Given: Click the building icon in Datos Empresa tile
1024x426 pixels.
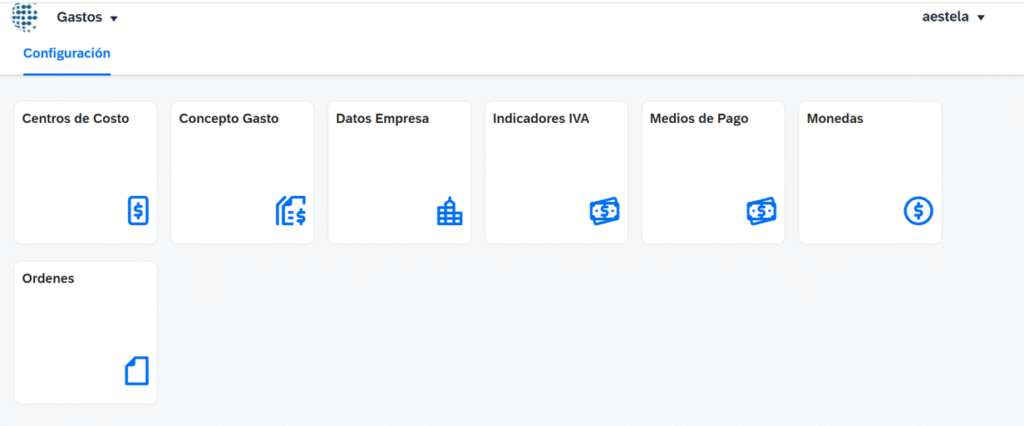Looking at the screenshot, I should tap(450, 211).
